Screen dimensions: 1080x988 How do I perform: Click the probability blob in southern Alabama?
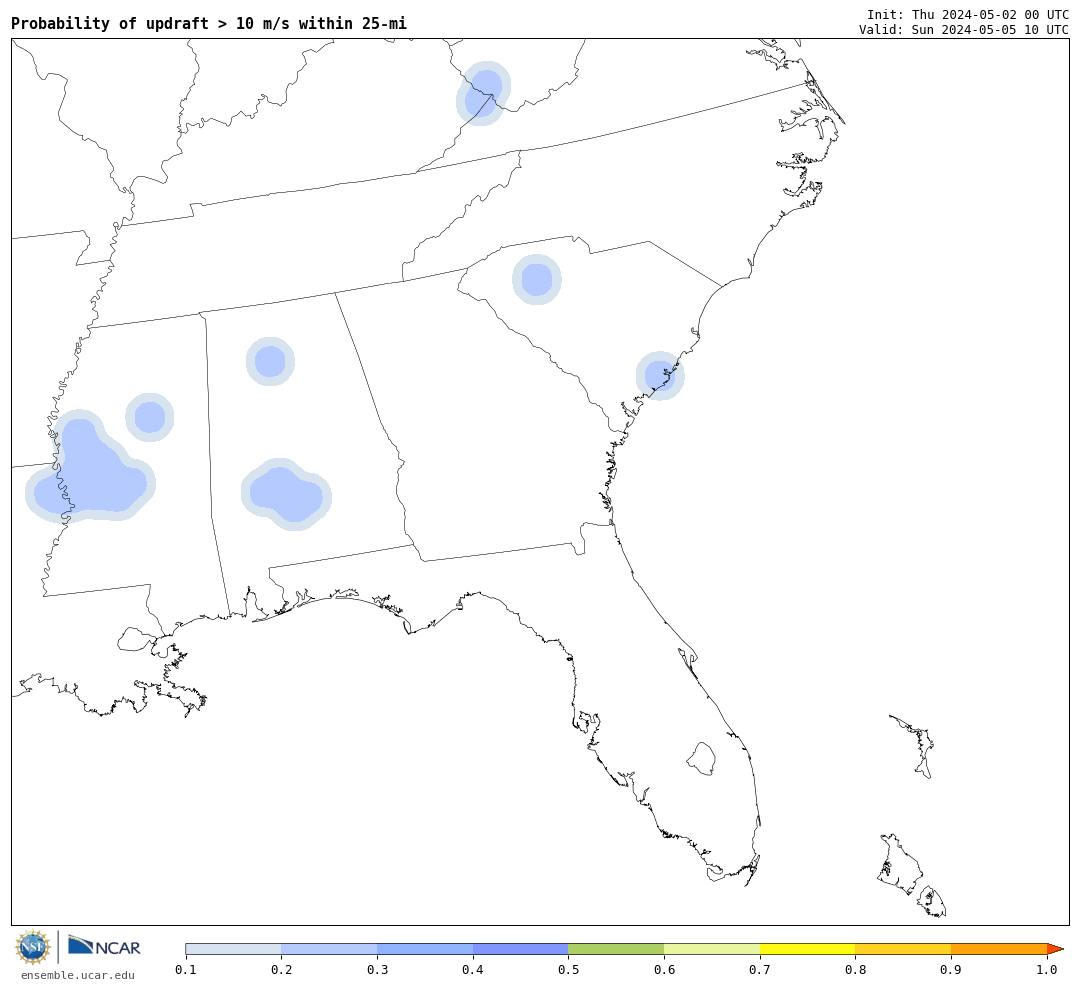[x=286, y=494]
